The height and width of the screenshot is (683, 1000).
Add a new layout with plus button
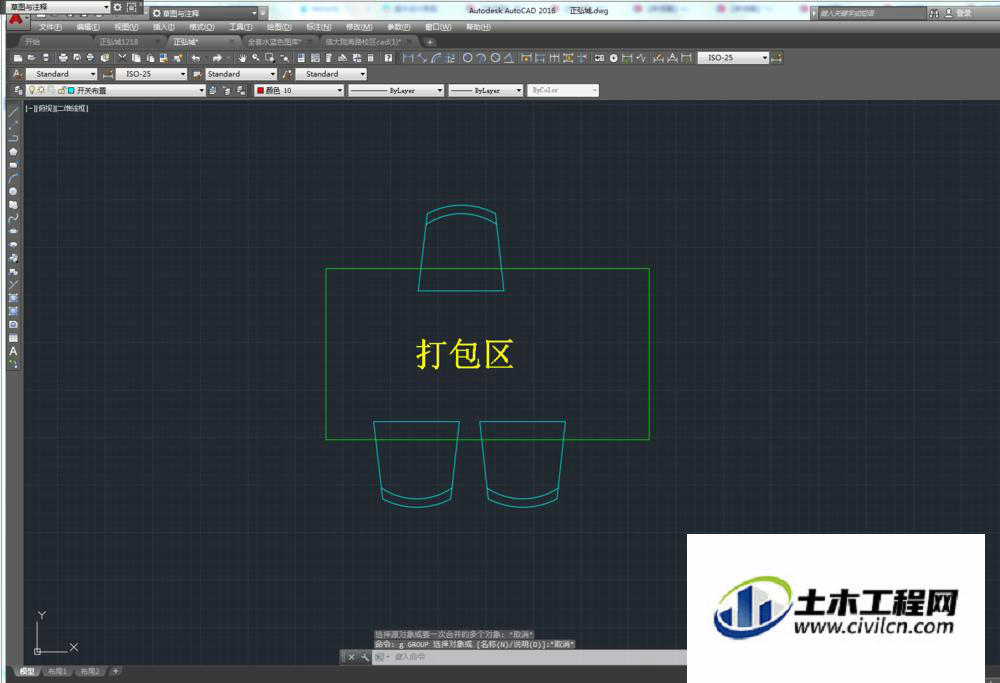[x=115, y=672]
